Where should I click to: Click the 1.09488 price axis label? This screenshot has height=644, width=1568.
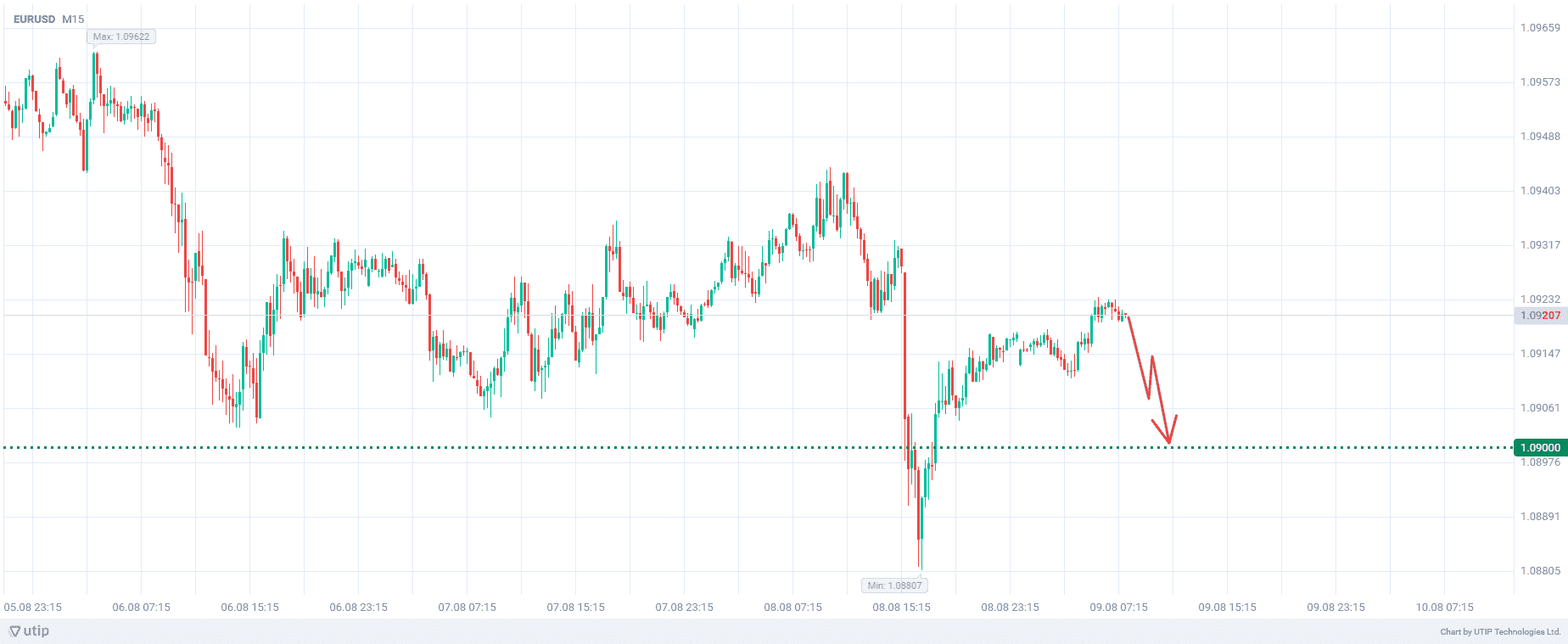coord(1540,136)
